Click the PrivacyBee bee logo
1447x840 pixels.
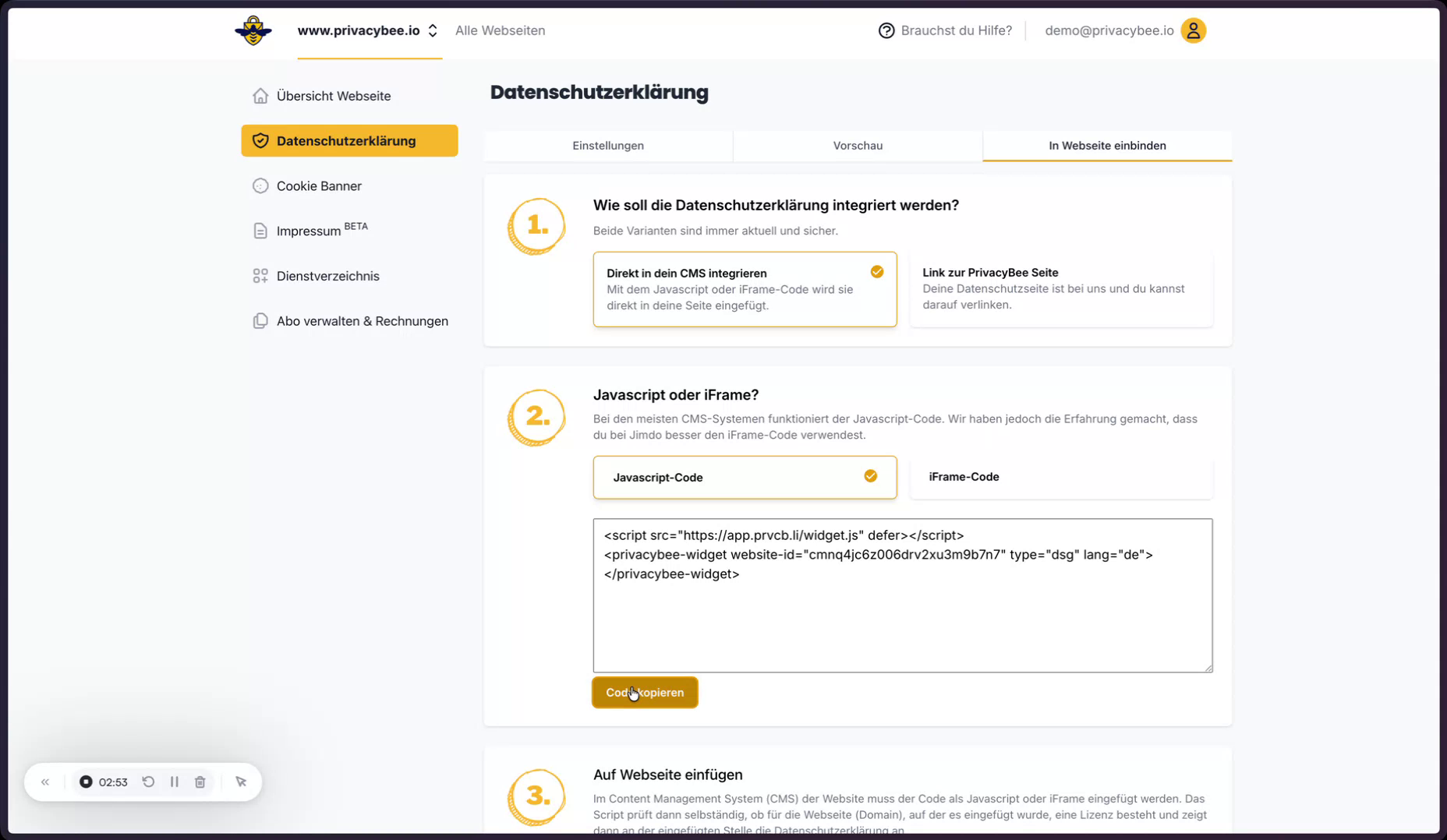253,30
